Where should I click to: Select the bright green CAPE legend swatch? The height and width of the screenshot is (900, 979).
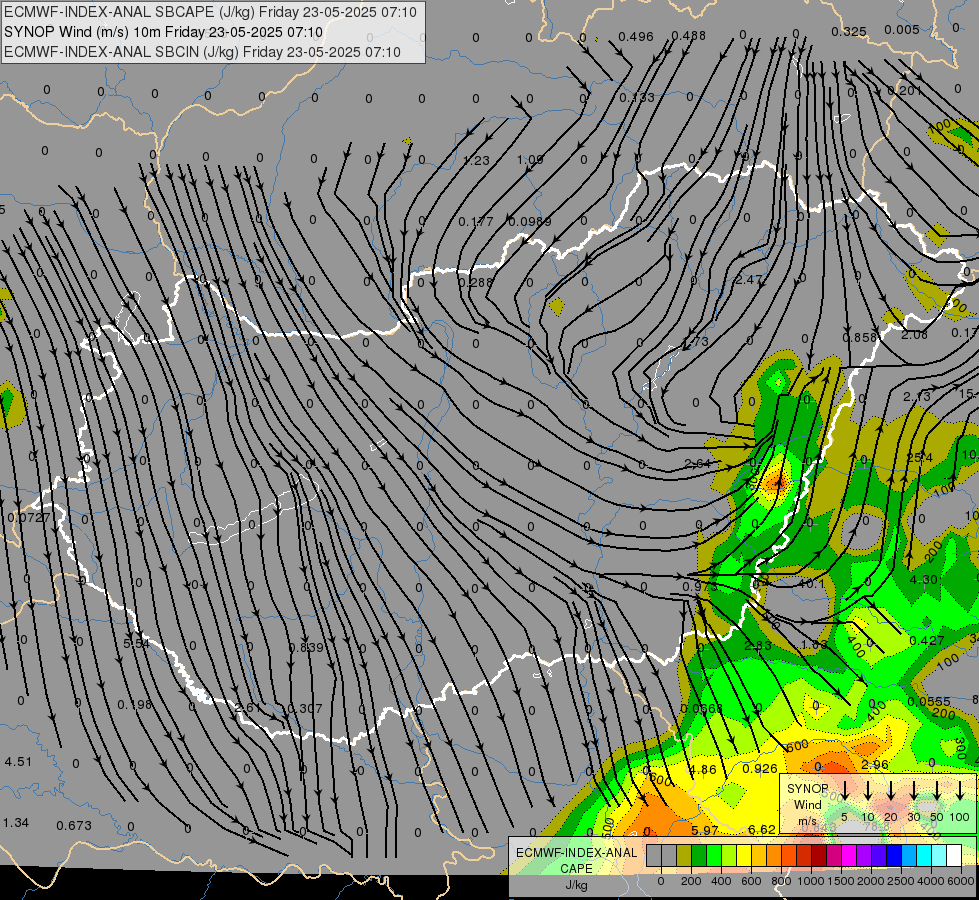(714, 856)
